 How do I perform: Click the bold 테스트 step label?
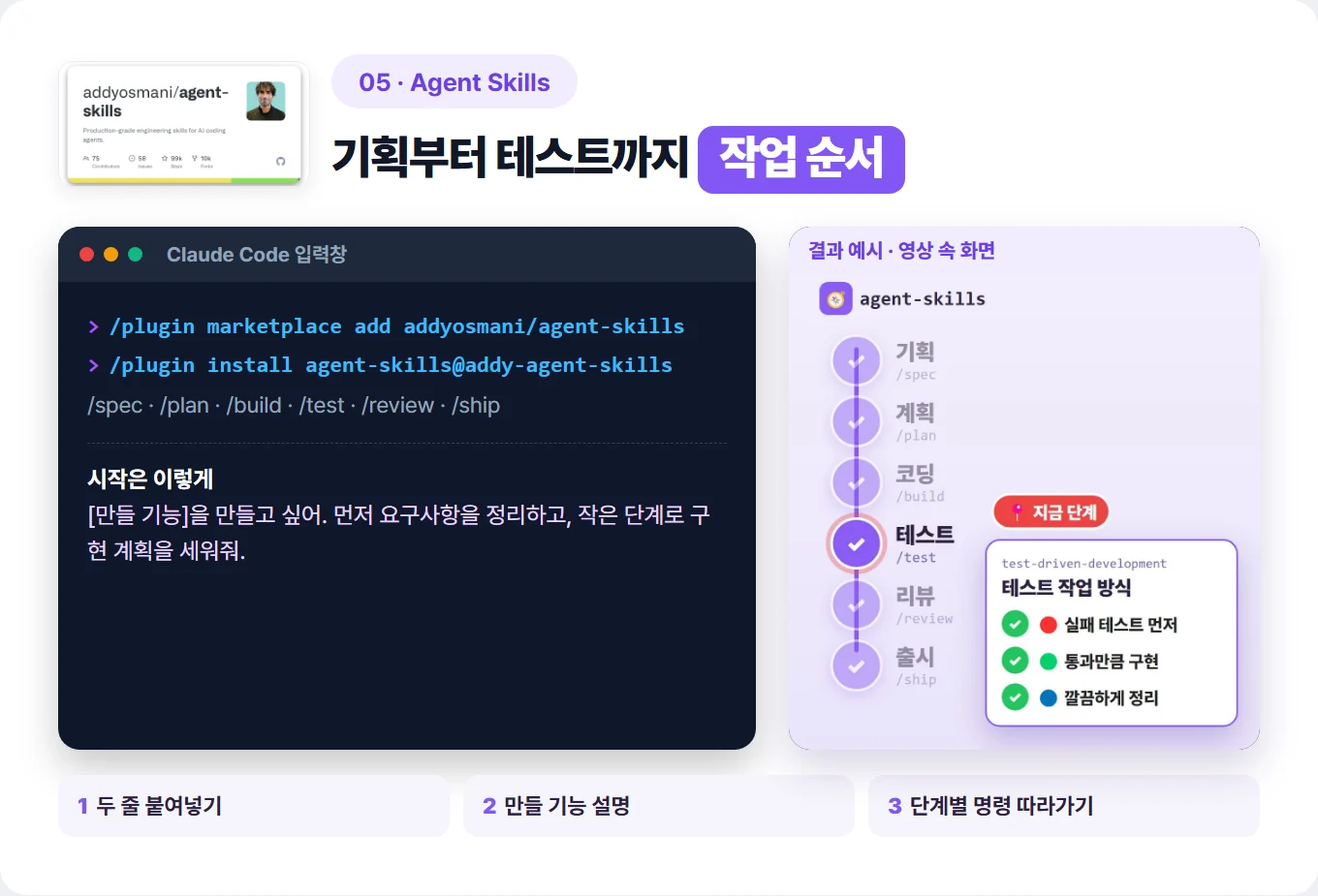point(925,535)
